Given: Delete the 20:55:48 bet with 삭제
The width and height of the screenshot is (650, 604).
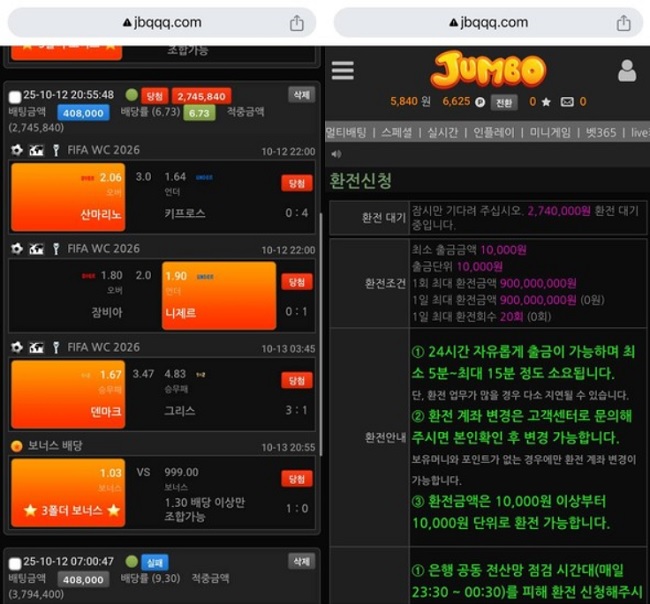Looking at the screenshot, I should click(x=301, y=95).
